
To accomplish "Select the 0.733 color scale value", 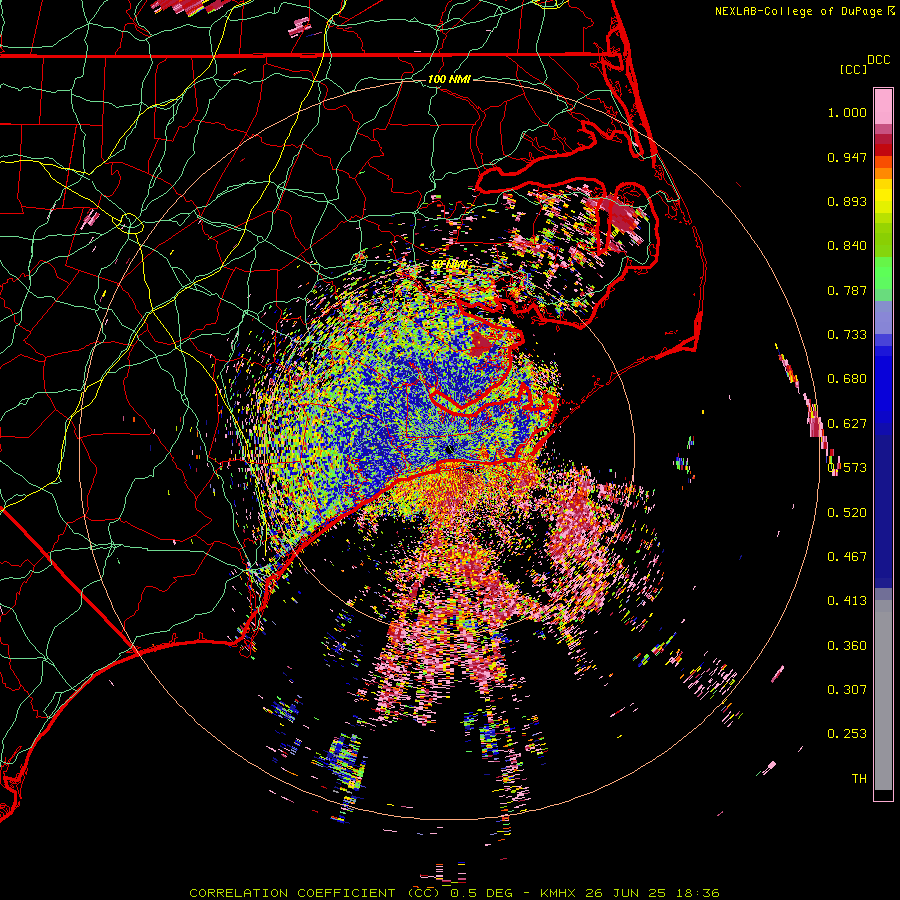I will coord(847,335).
